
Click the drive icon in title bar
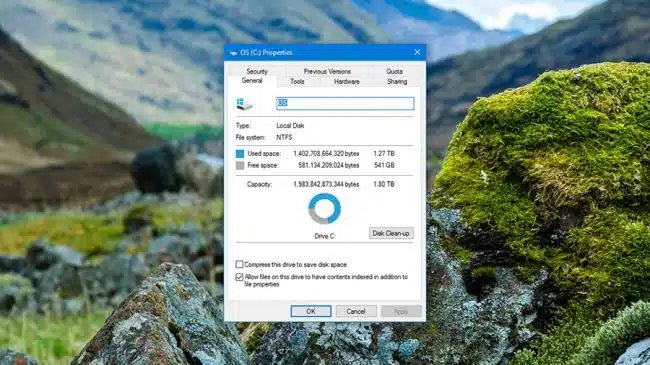tap(233, 53)
